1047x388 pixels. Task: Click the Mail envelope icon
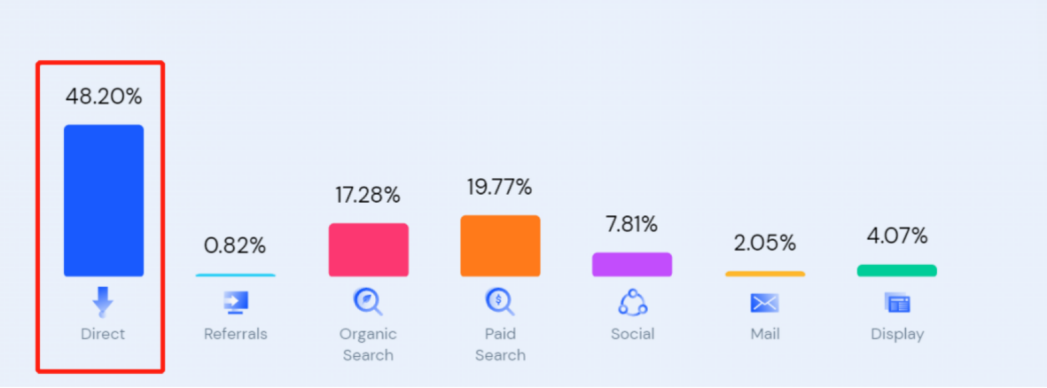pyautogui.click(x=765, y=303)
